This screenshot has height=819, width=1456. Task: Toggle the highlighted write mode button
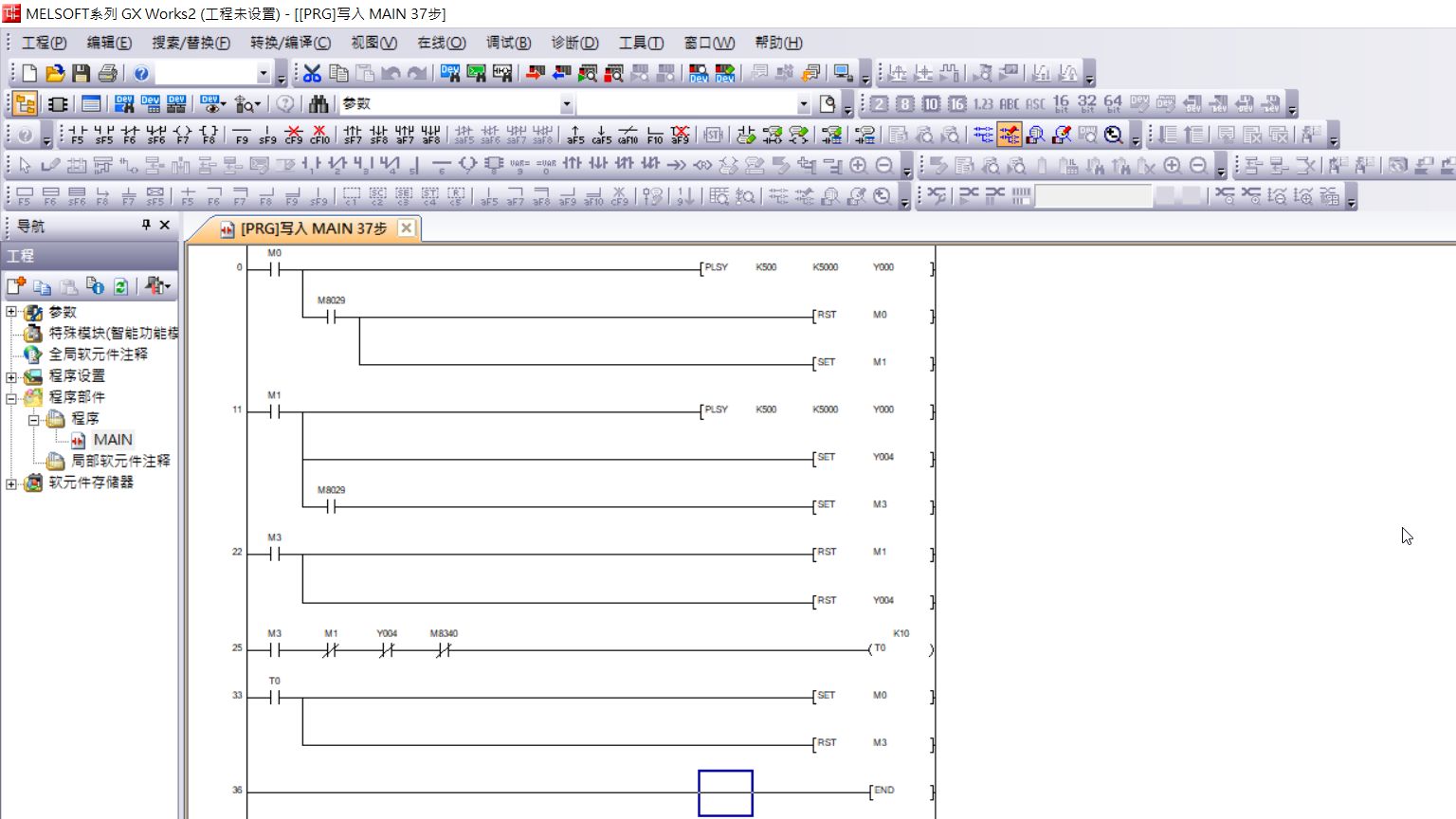[1009, 135]
